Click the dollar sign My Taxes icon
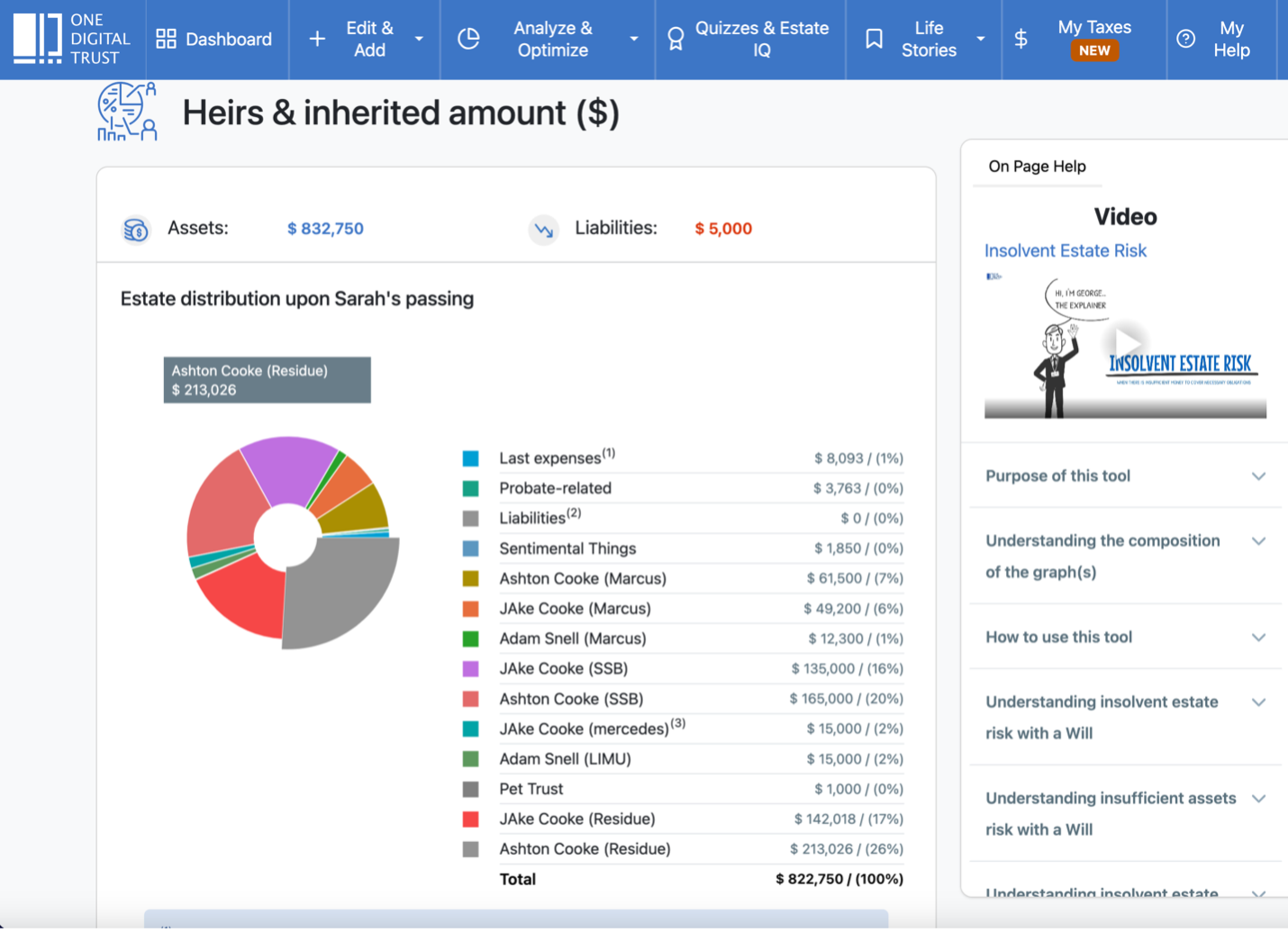 click(x=1020, y=39)
